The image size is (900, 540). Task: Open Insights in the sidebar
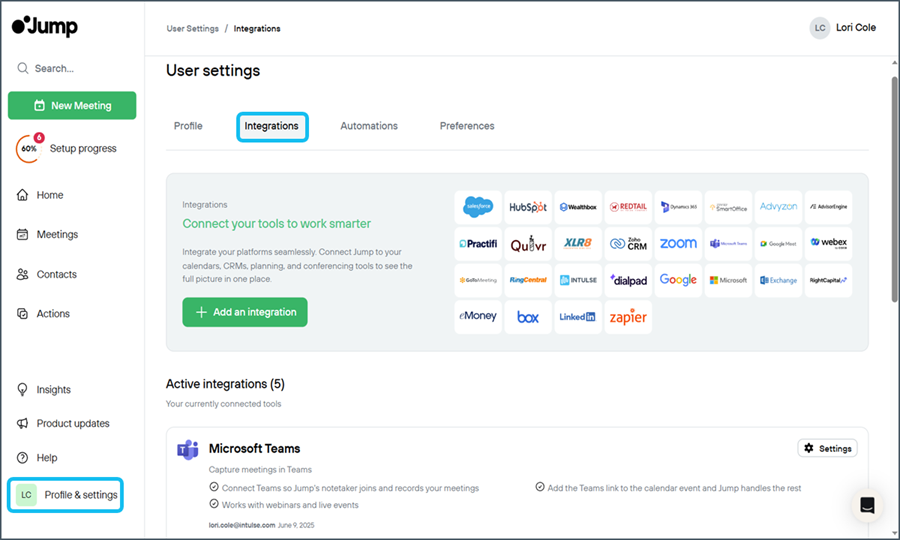pos(44,390)
